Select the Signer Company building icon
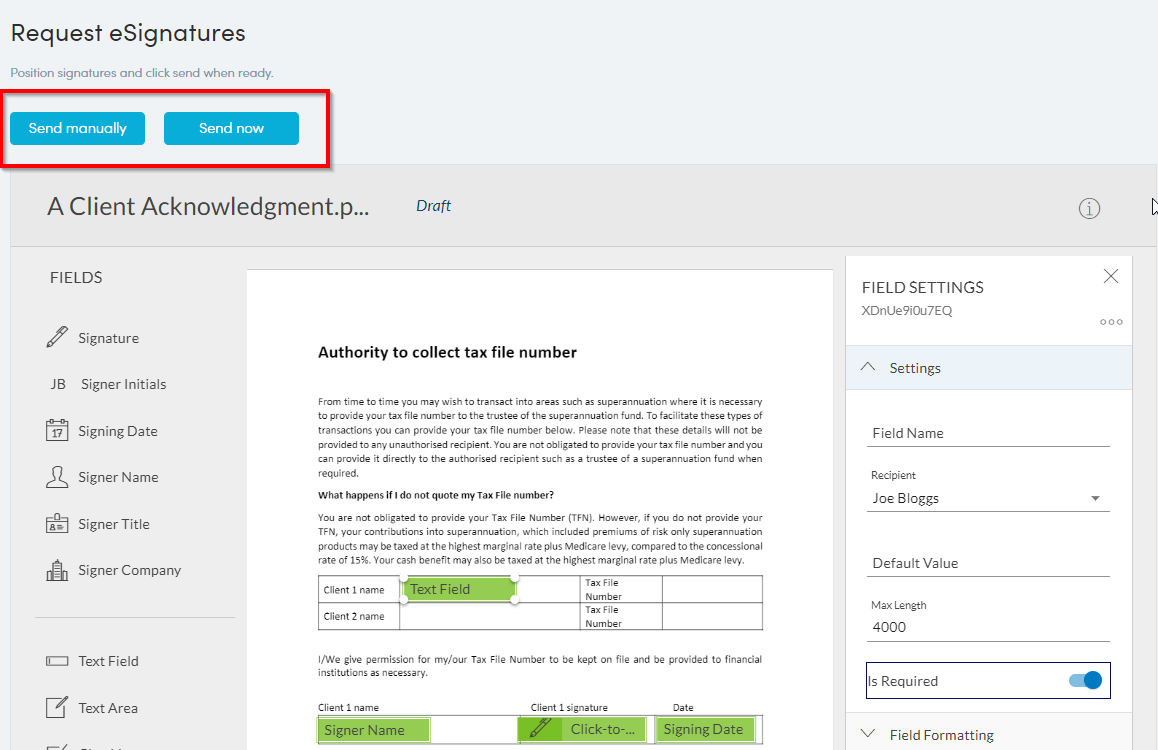Screen dimensions: 1158x750 (x=57, y=570)
